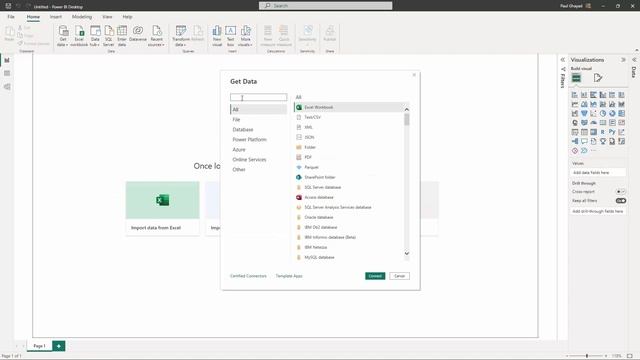Screen dimensions: 640x360
Task: Click the Get Data search field
Action: click(258, 97)
